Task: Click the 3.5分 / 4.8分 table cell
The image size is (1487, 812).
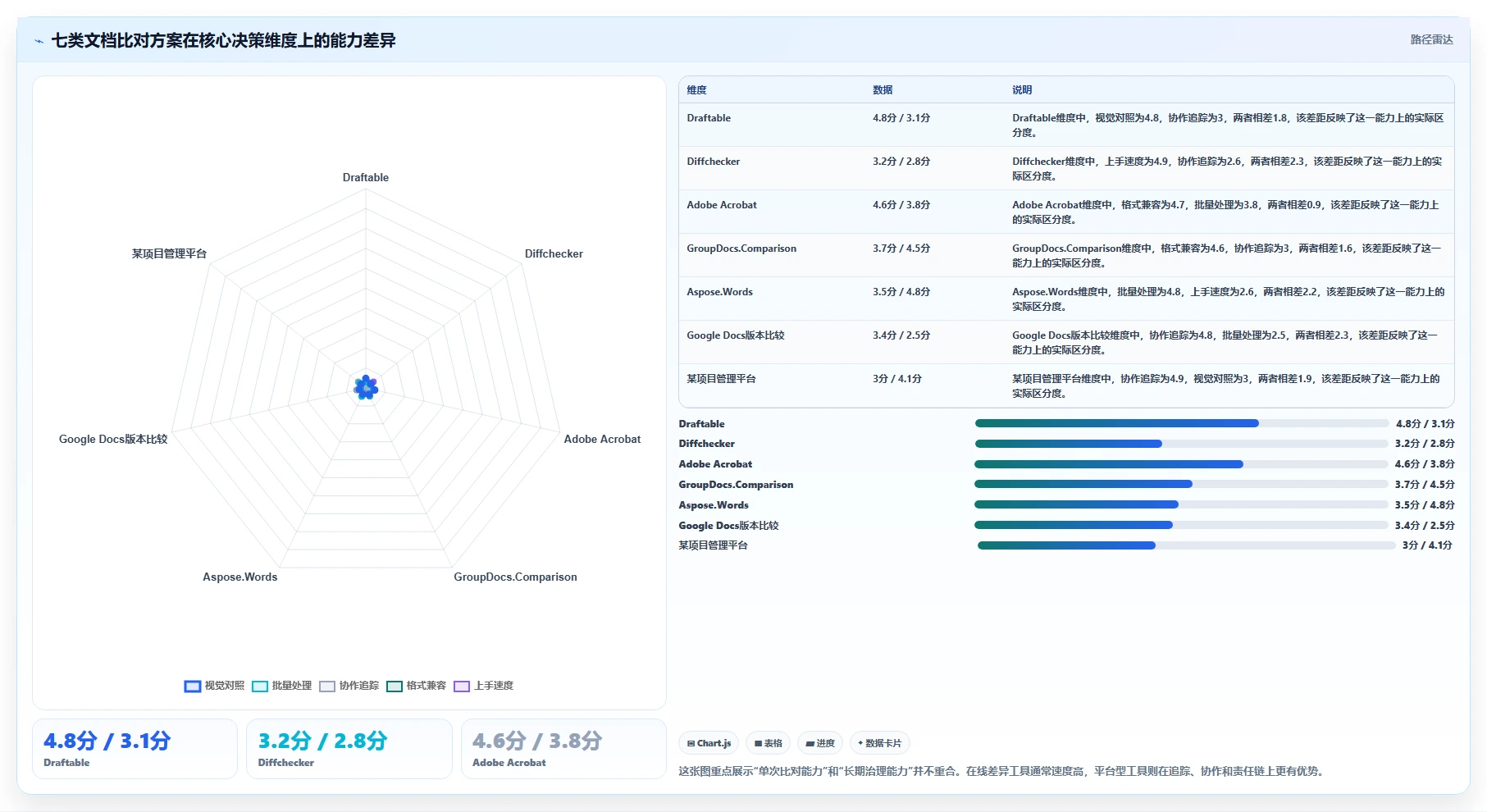Action: (901, 292)
